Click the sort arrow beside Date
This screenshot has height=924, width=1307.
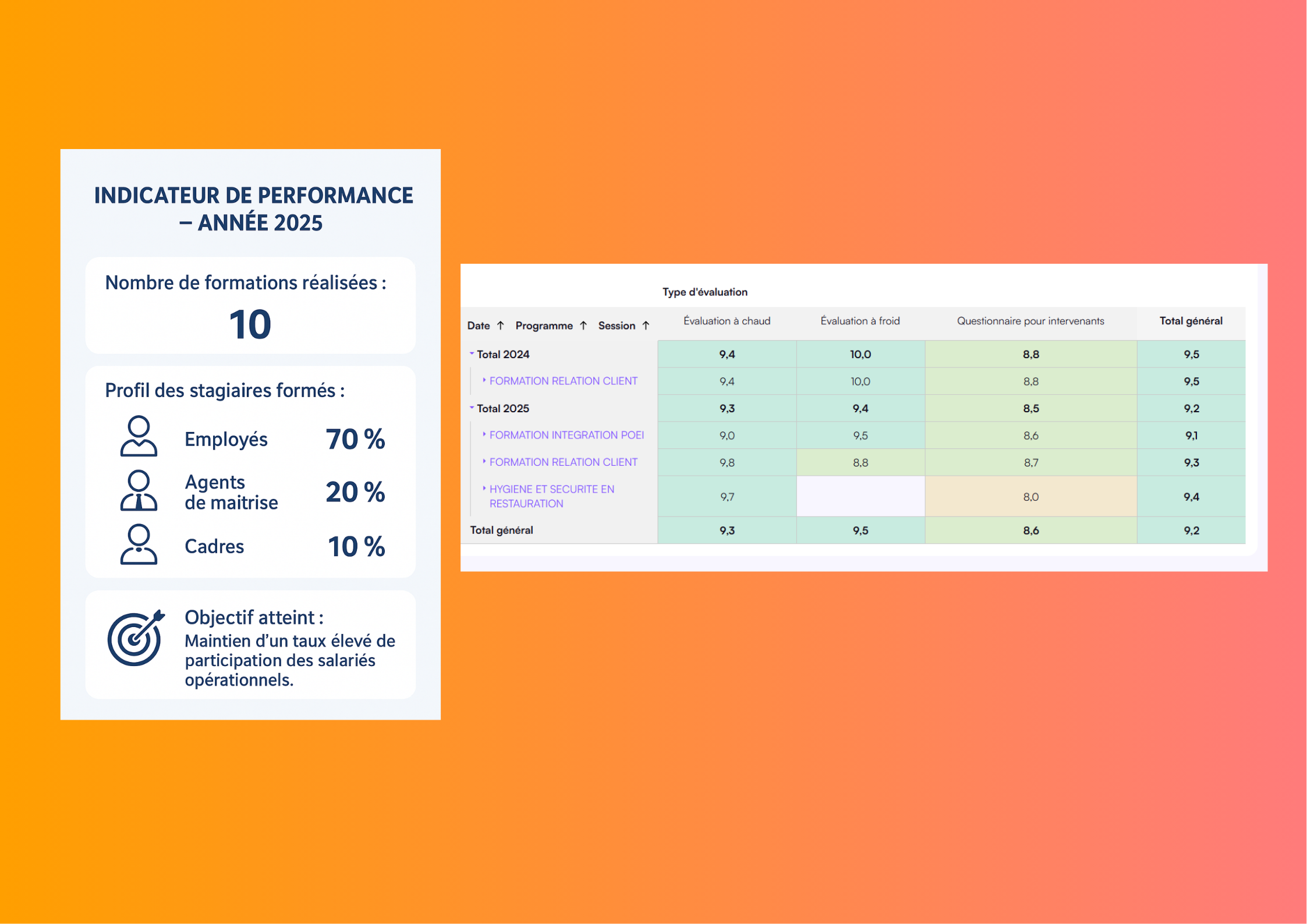[x=501, y=325]
